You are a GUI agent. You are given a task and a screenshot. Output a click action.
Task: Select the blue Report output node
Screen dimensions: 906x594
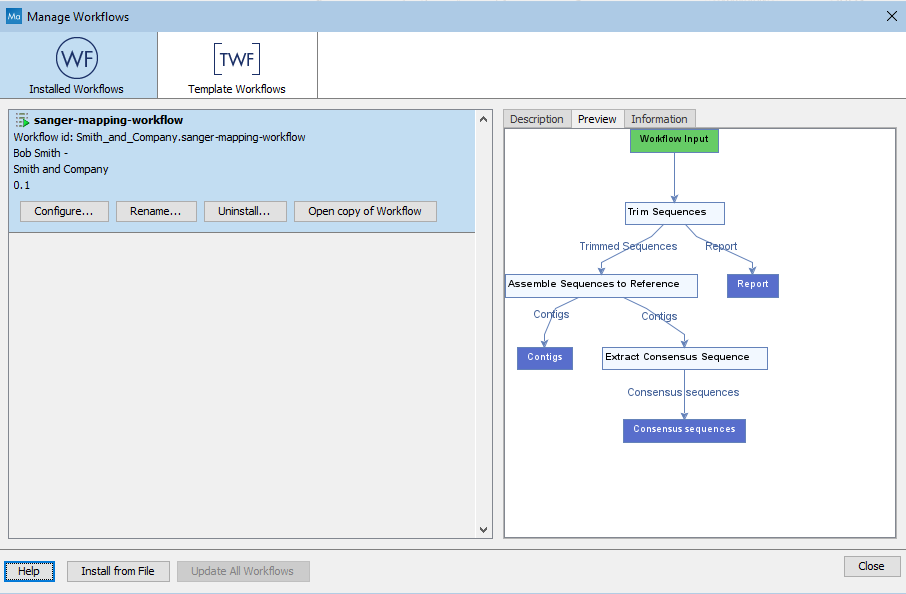(x=752, y=285)
